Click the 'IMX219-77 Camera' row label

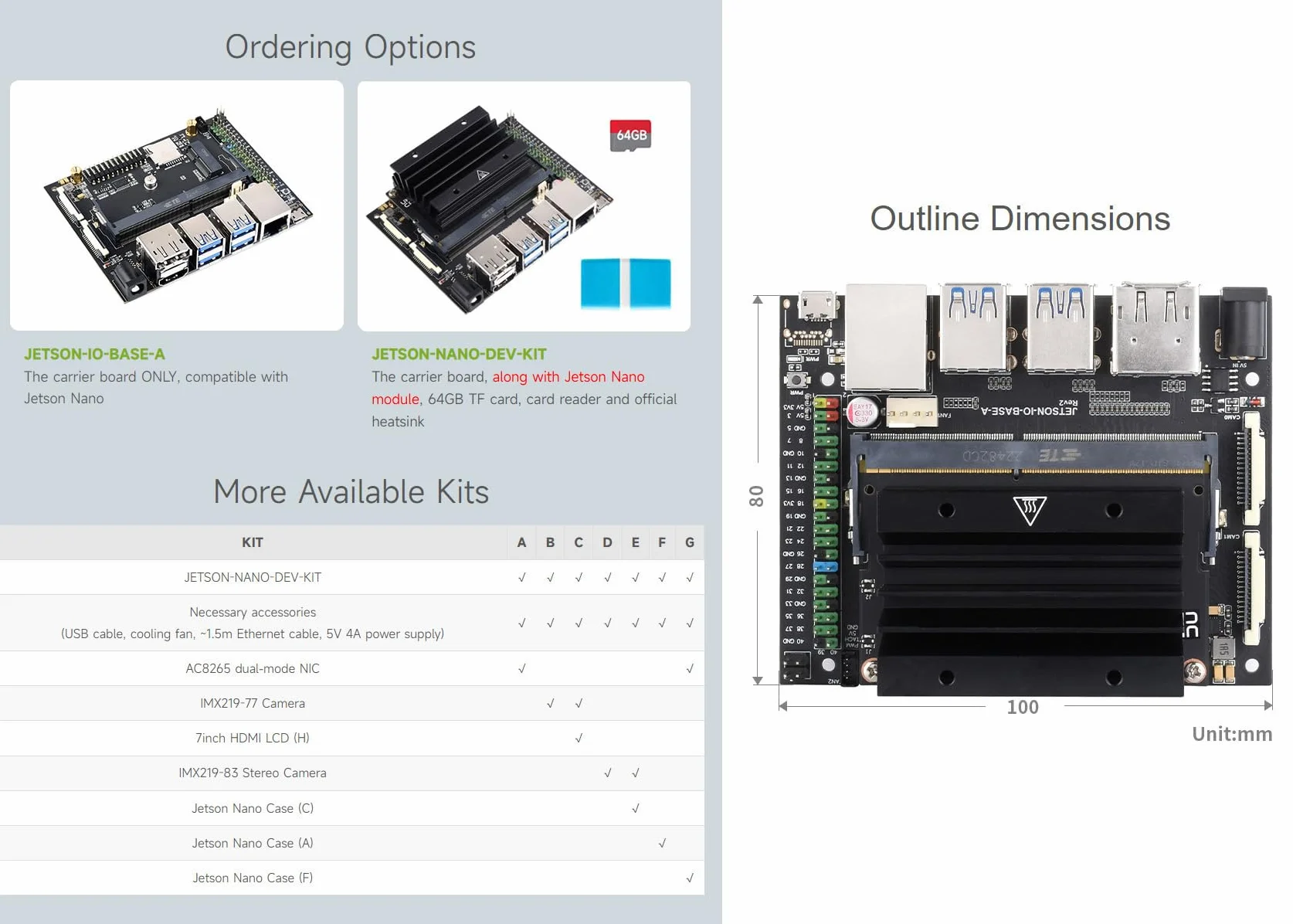pos(253,703)
